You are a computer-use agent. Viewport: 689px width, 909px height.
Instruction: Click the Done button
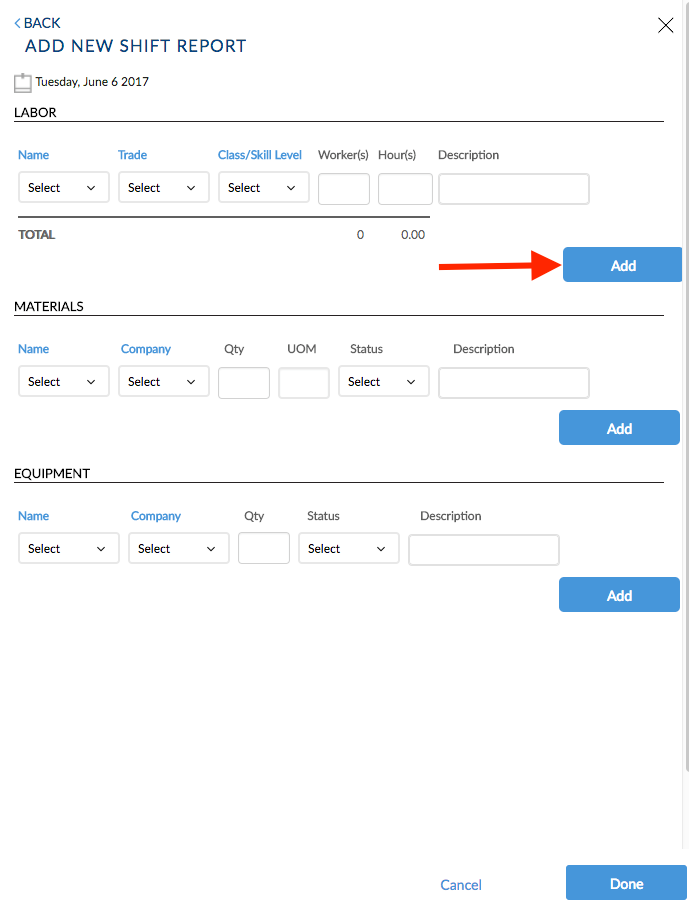[626, 883]
